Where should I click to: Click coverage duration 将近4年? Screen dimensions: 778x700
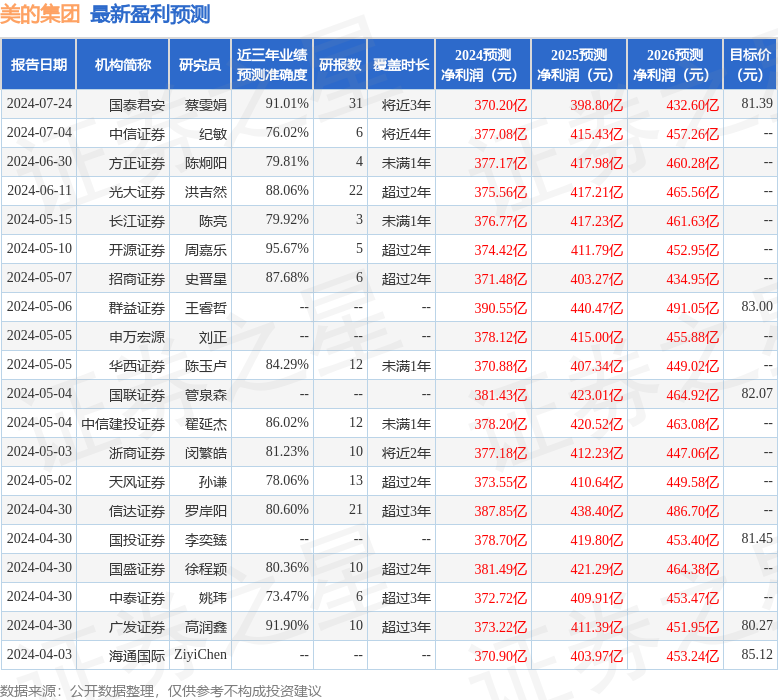click(406, 134)
